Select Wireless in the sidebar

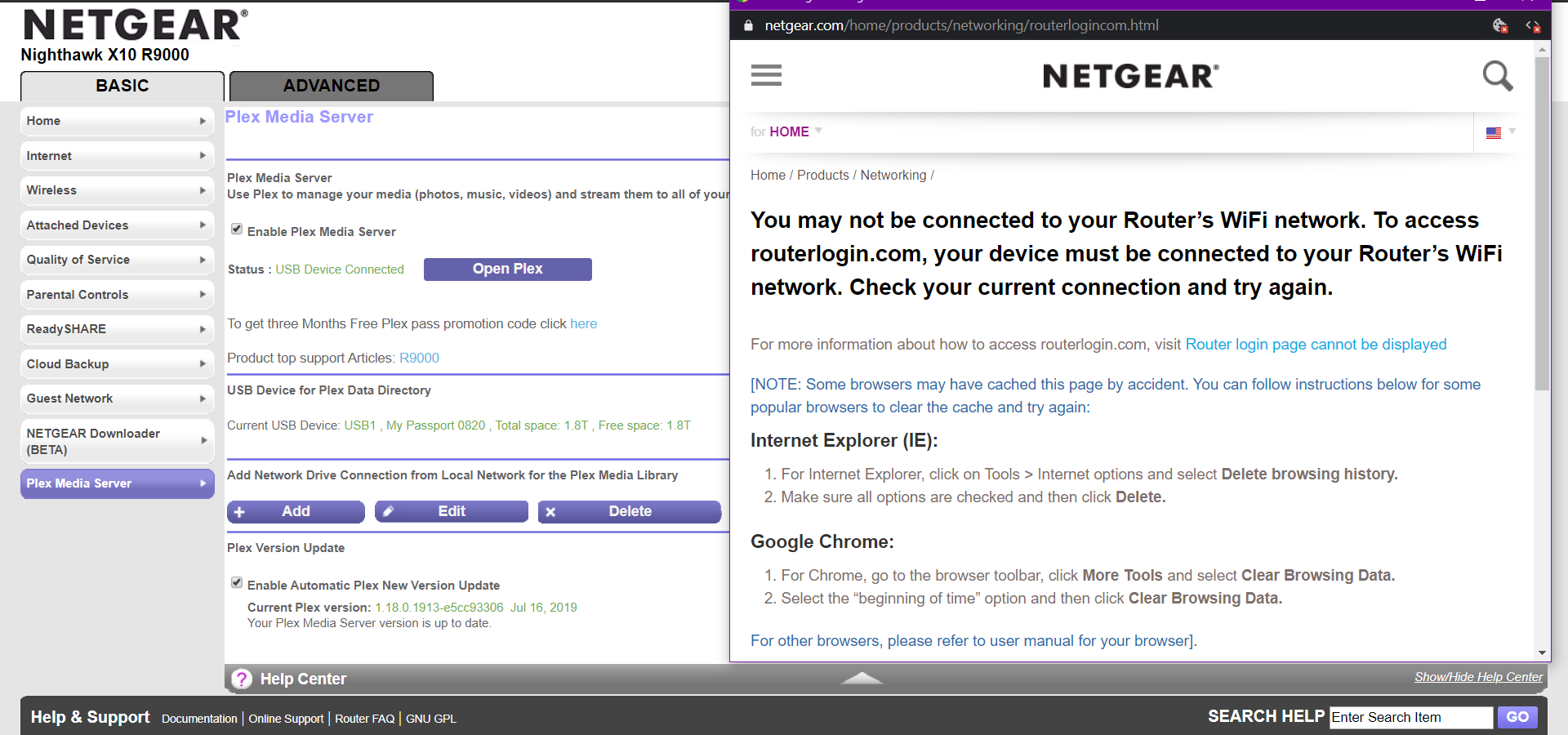[x=117, y=190]
